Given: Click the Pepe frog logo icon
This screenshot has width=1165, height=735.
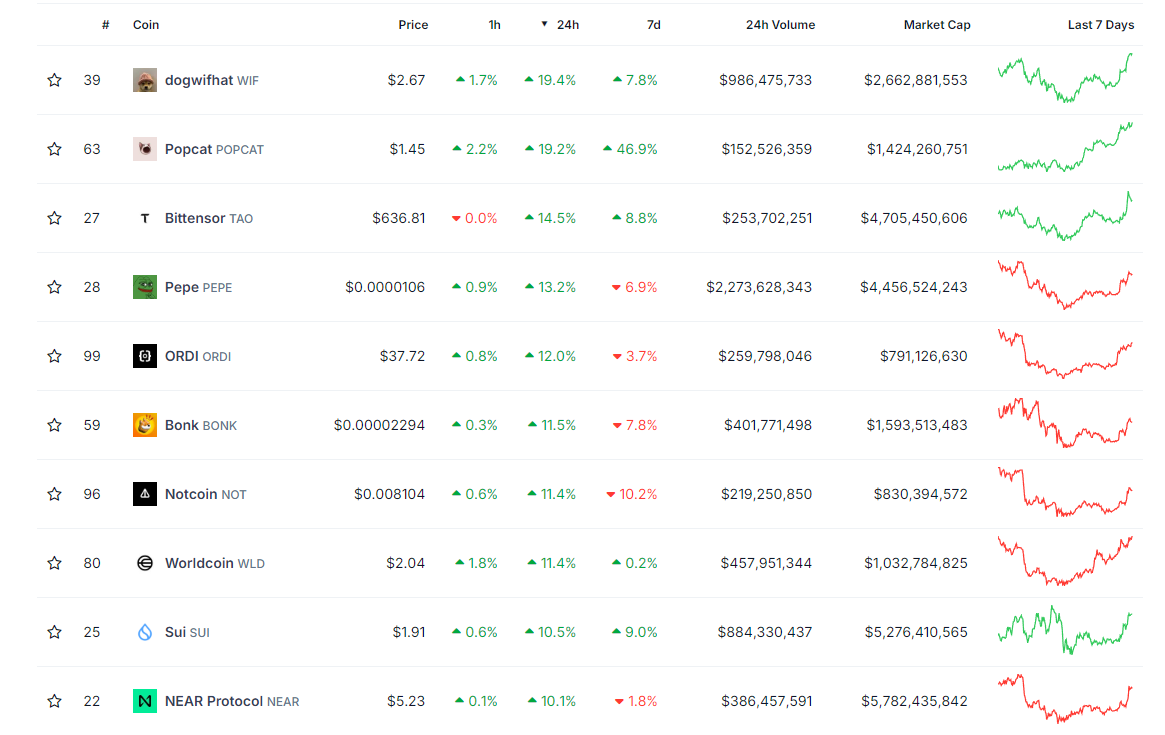Looking at the screenshot, I should [145, 287].
